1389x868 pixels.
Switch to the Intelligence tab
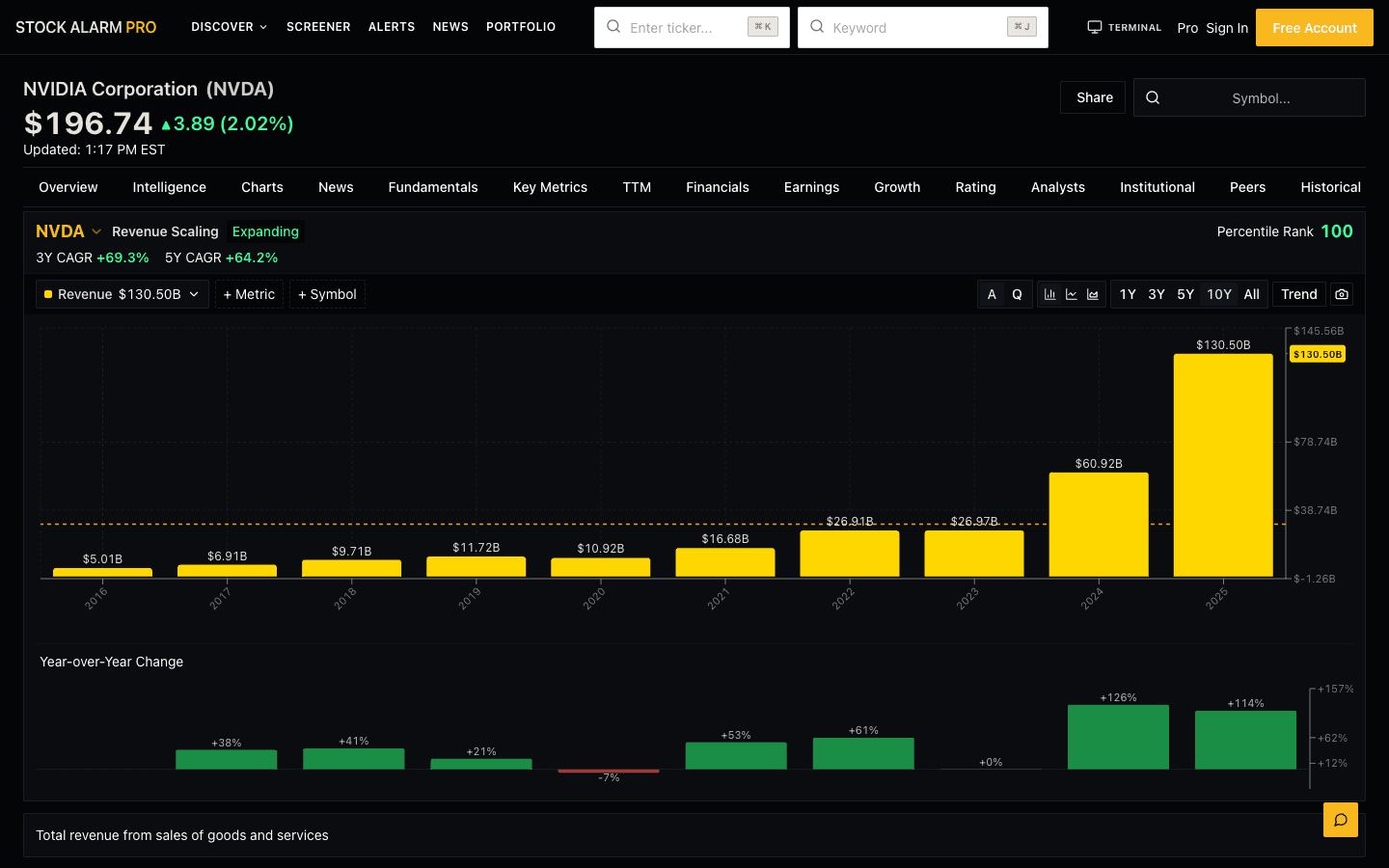click(170, 187)
